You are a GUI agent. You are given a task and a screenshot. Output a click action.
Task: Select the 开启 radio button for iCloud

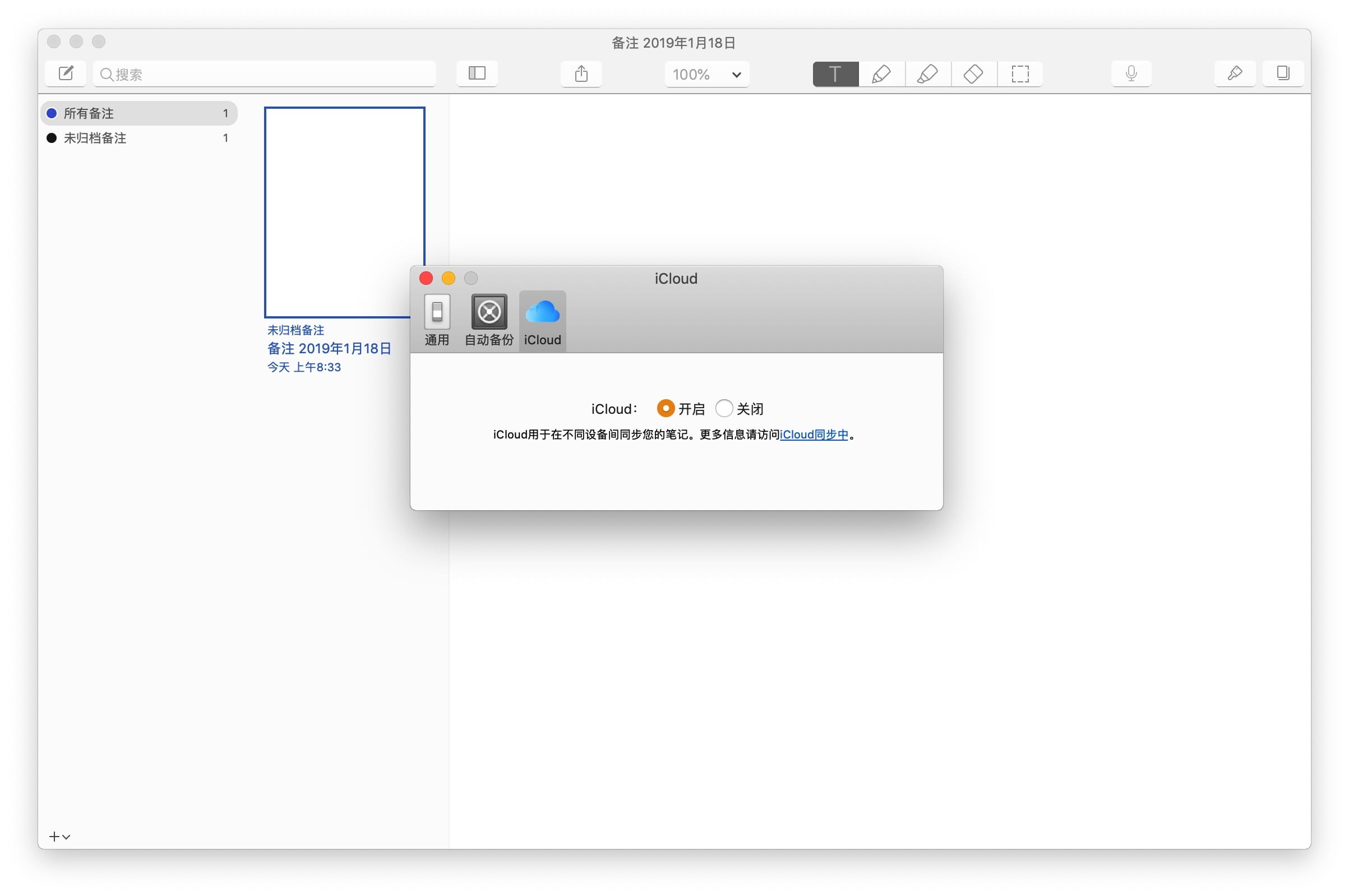(665, 409)
